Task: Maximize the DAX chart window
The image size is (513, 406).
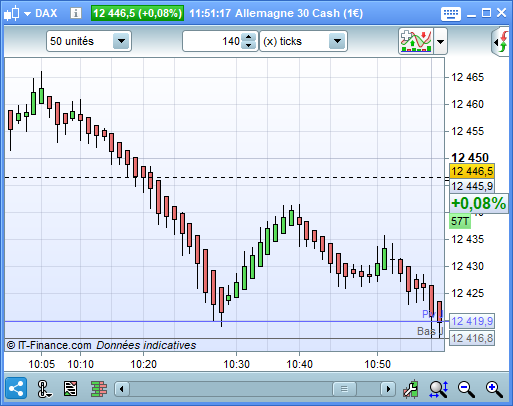Action: coord(486,13)
